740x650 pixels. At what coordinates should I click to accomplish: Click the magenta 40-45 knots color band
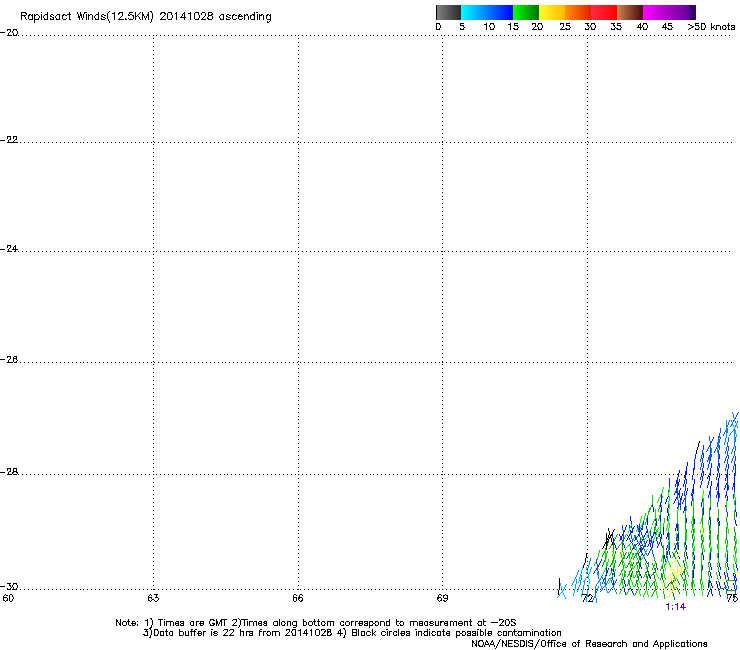tap(656, 12)
